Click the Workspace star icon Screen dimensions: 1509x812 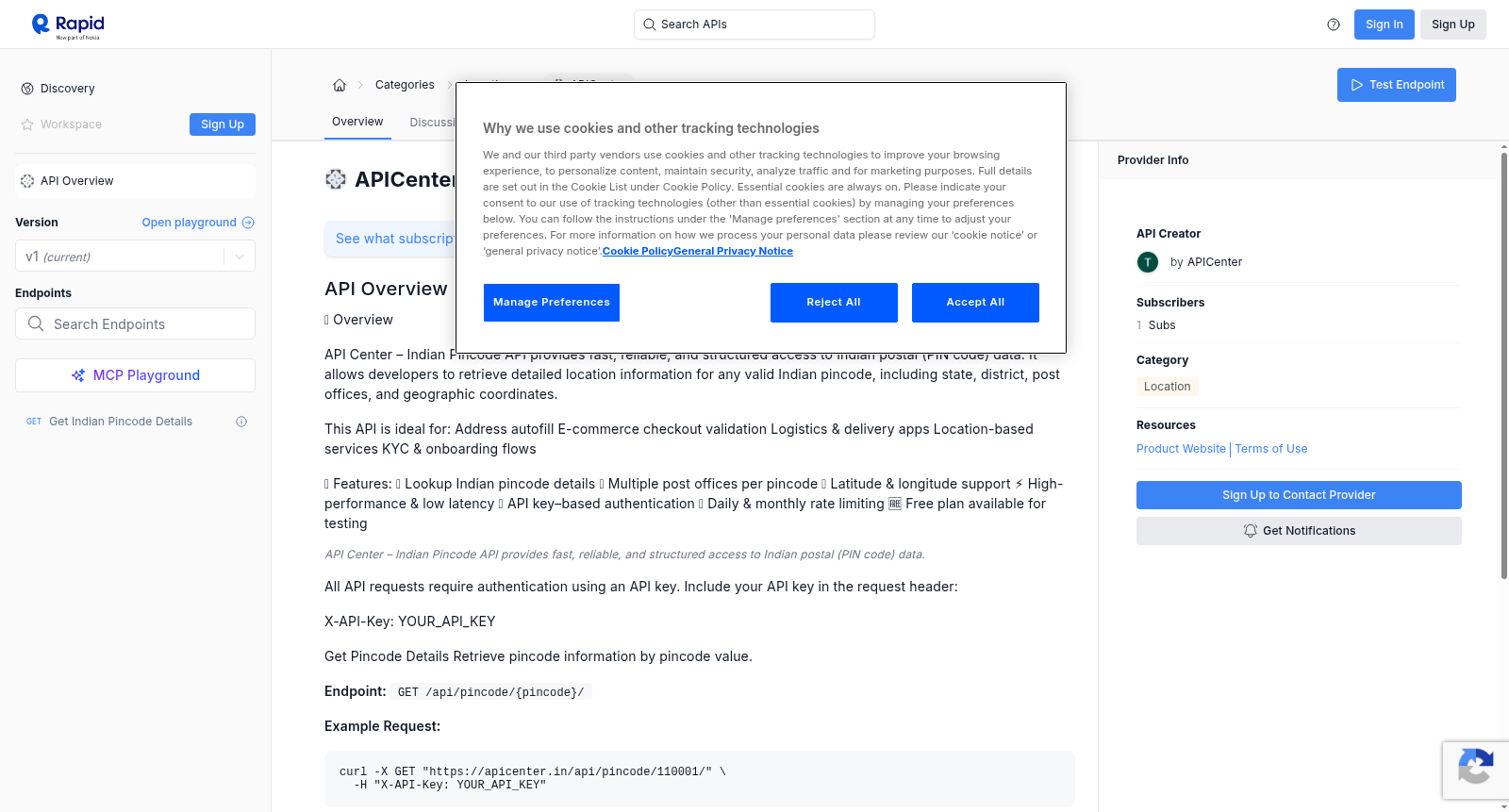click(27, 124)
